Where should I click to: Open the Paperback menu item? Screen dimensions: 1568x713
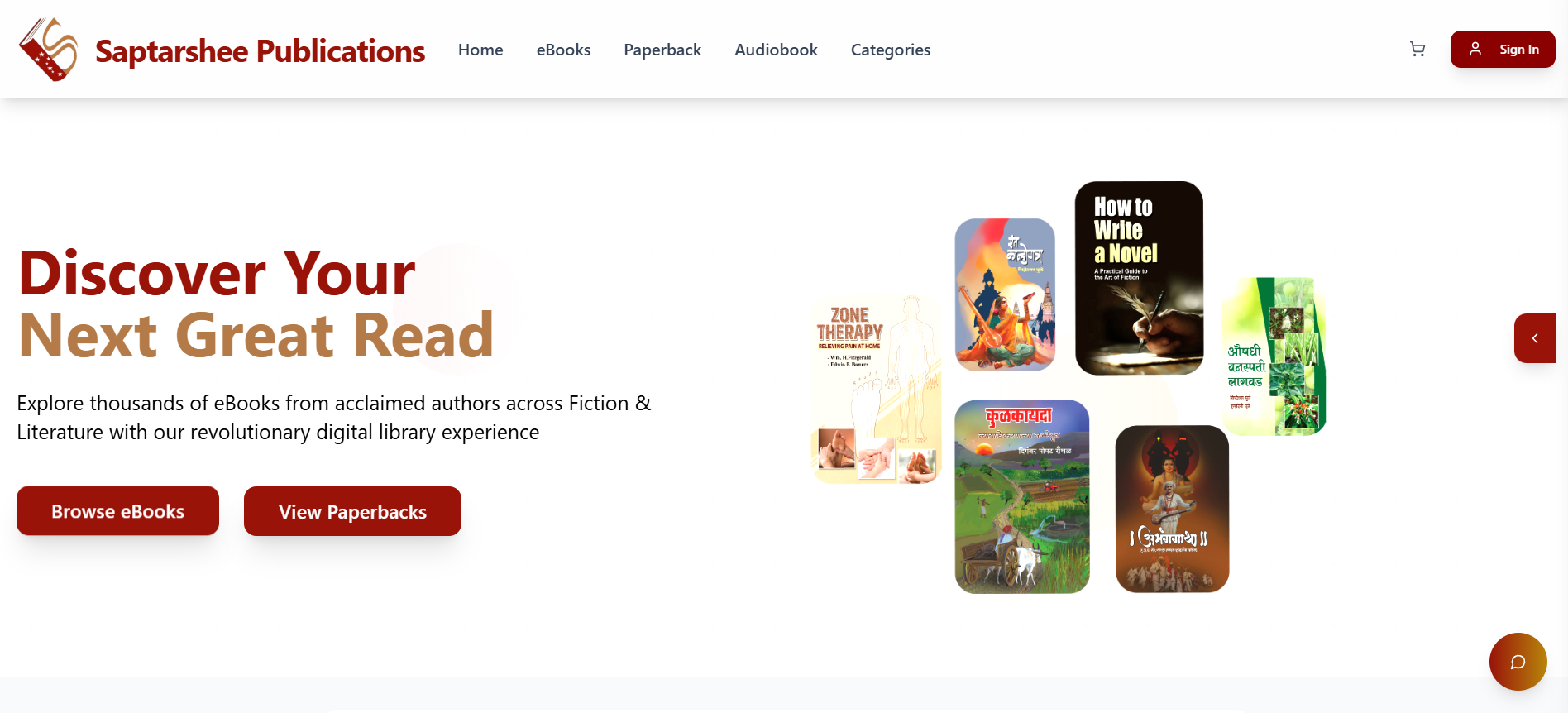tap(662, 50)
